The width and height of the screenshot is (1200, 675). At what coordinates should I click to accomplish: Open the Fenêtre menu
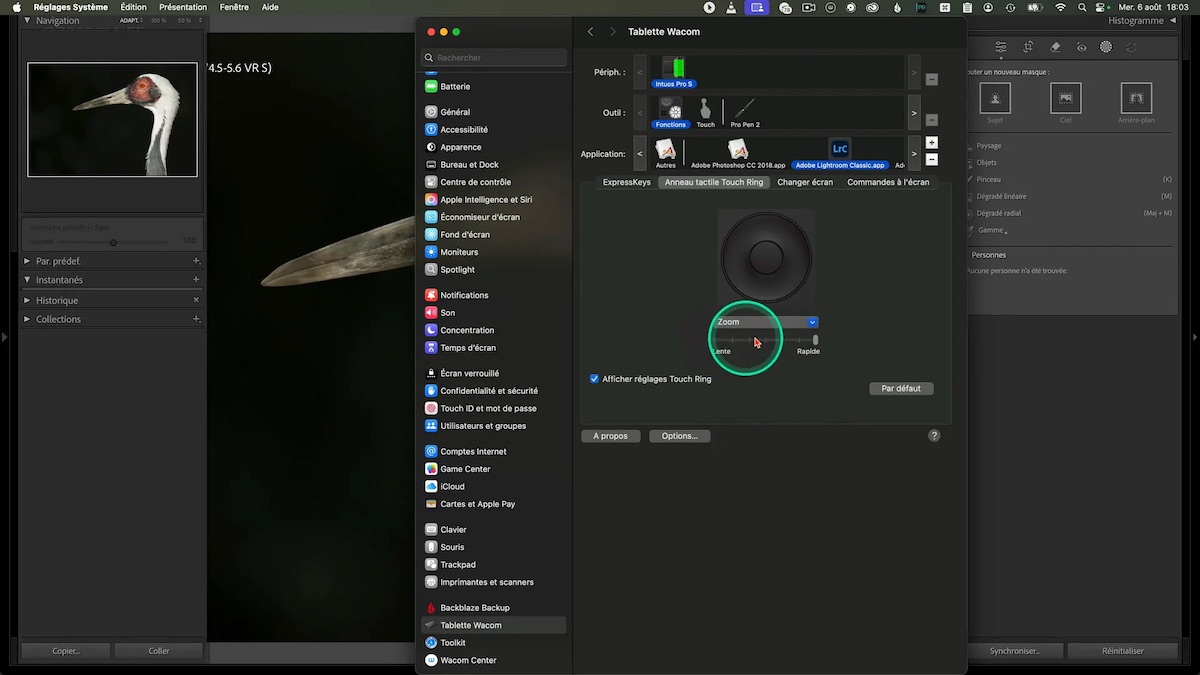(x=234, y=7)
